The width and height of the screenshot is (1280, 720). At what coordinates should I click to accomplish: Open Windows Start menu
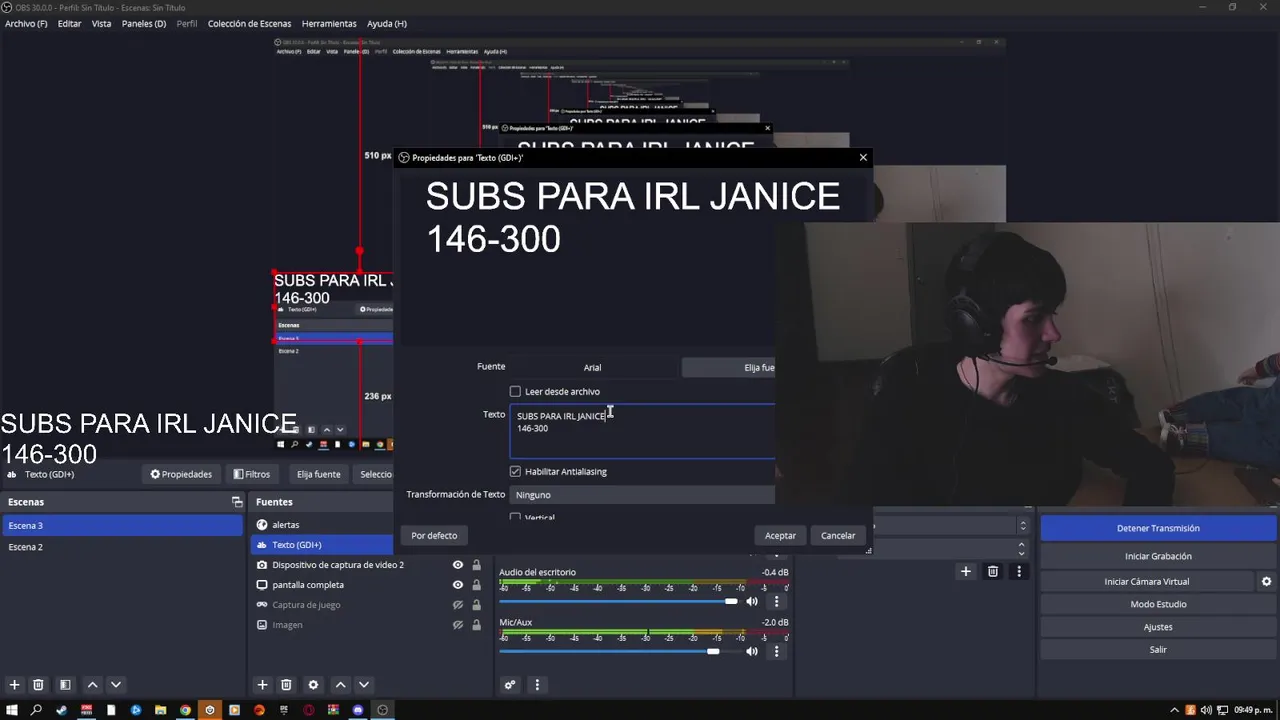point(12,710)
